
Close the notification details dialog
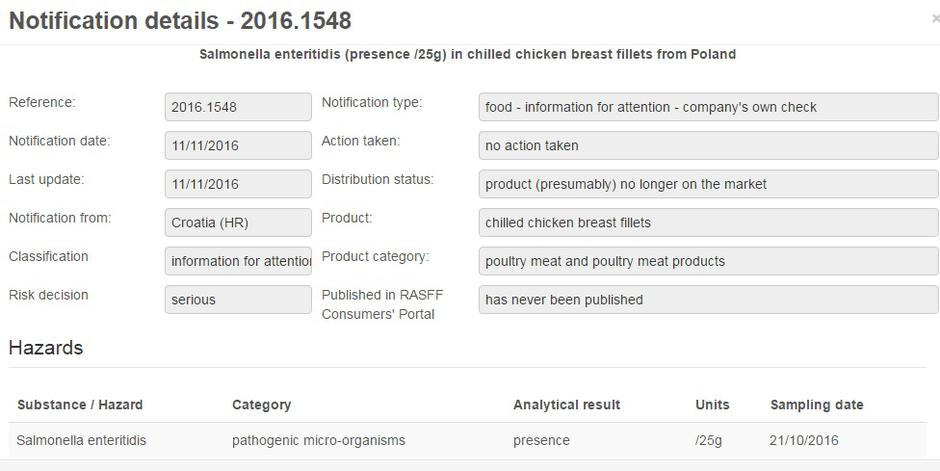click(x=935, y=19)
